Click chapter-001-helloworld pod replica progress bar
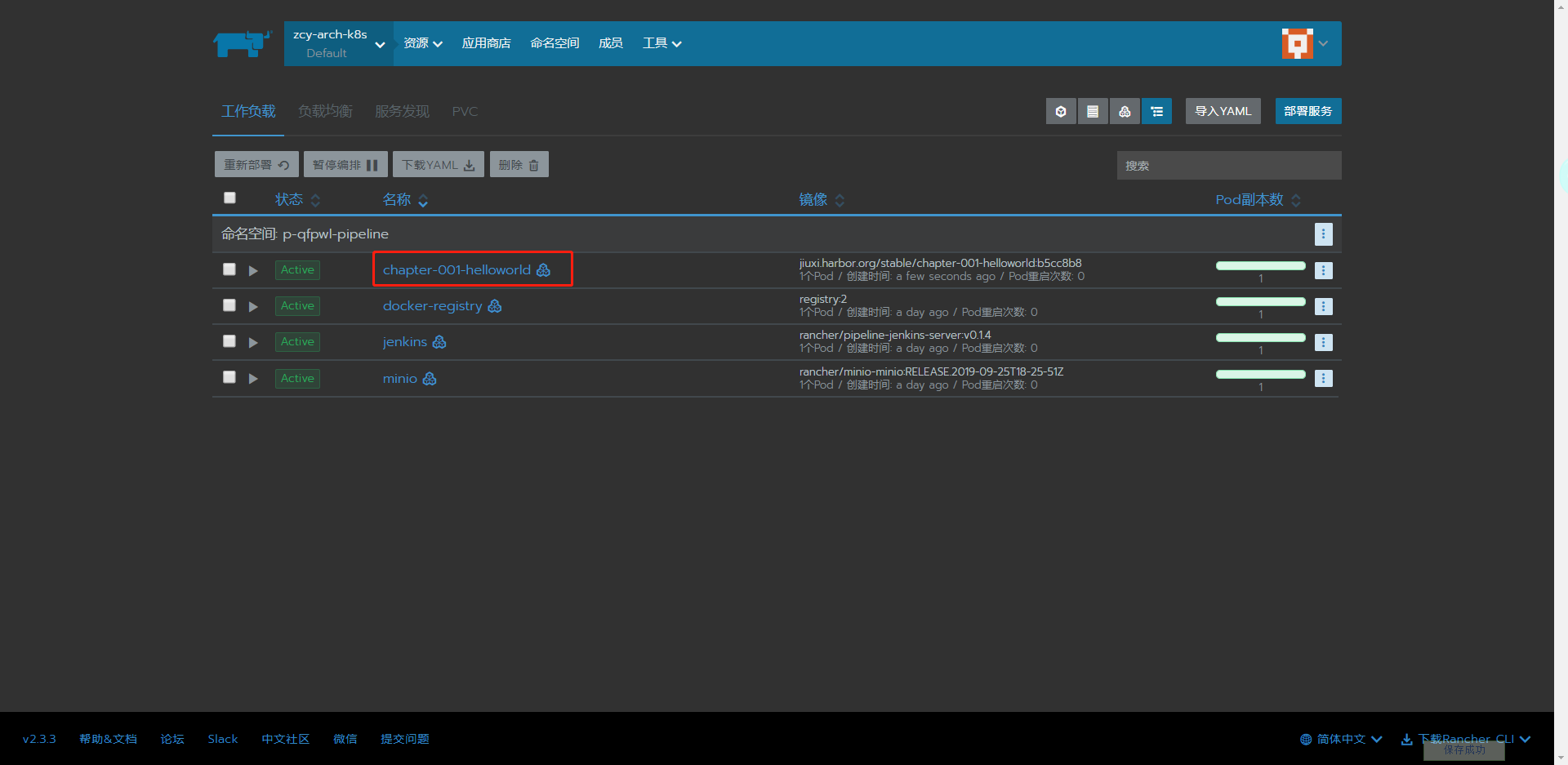This screenshot has height=765, width=1568. tap(1261, 265)
